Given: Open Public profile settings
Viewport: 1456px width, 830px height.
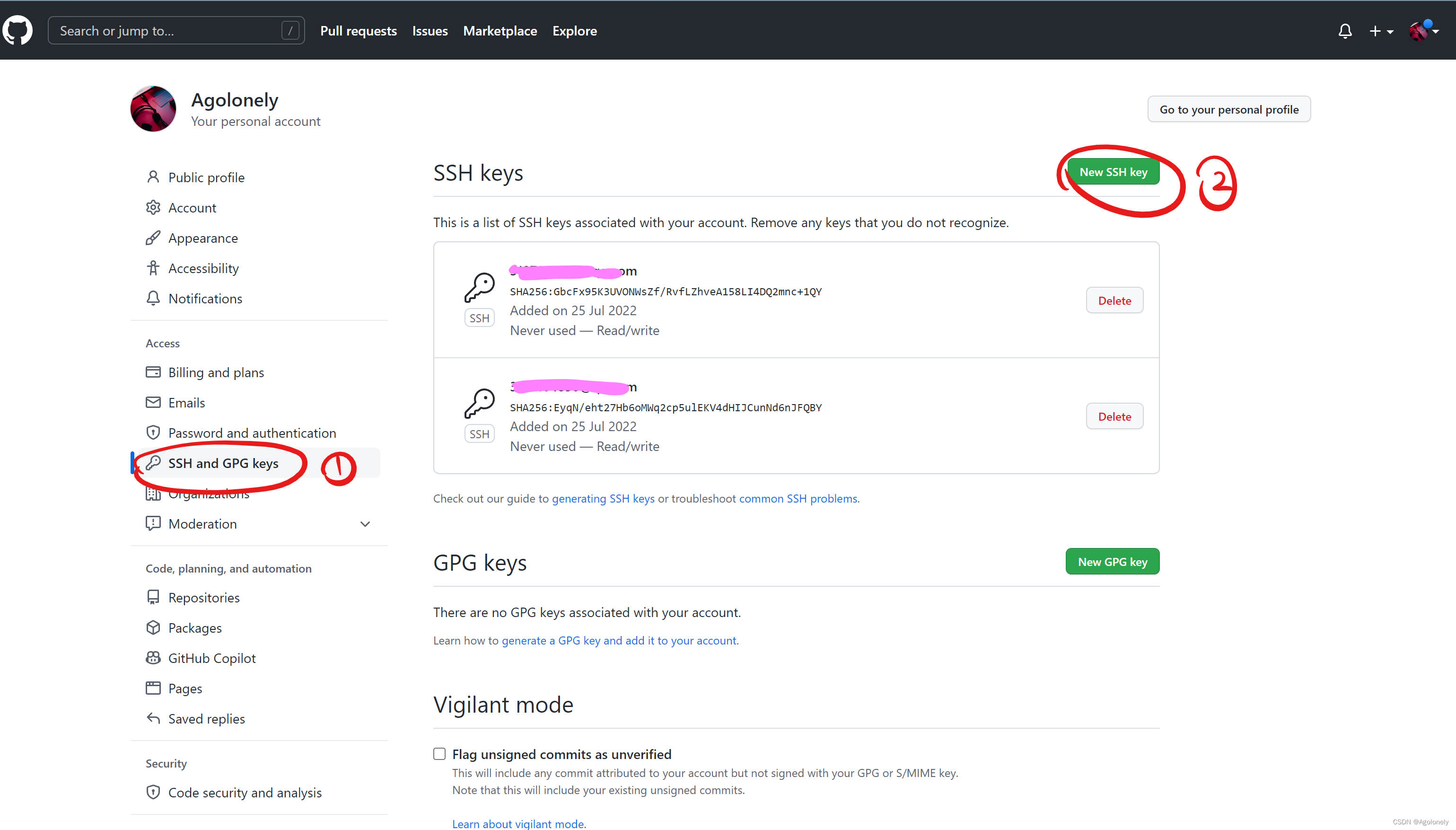Looking at the screenshot, I should tap(206, 177).
